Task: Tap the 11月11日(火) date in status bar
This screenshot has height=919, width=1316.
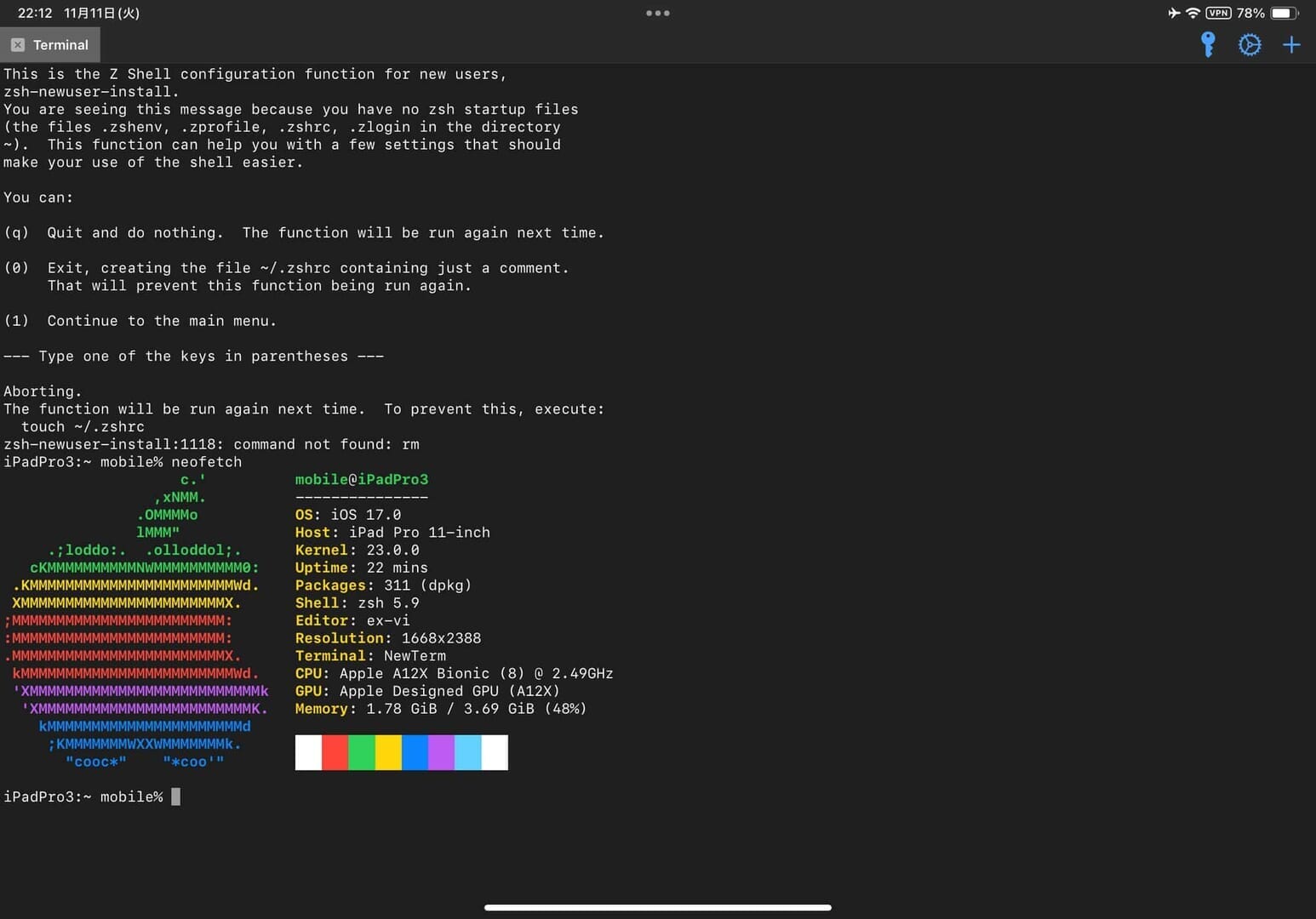Action: coord(101,13)
